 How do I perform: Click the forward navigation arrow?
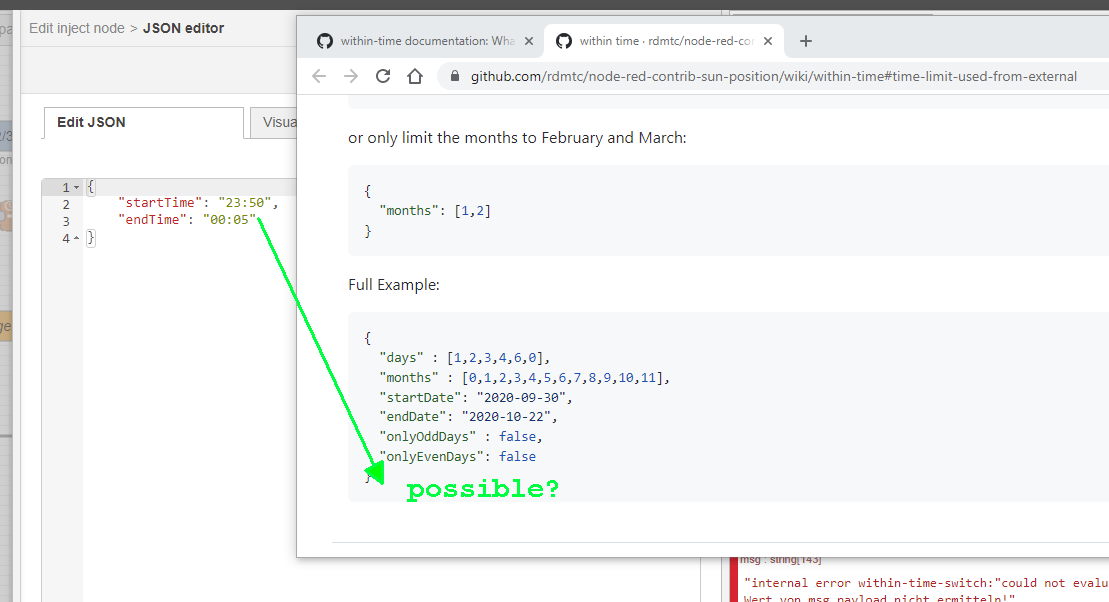[x=349, y=75]
